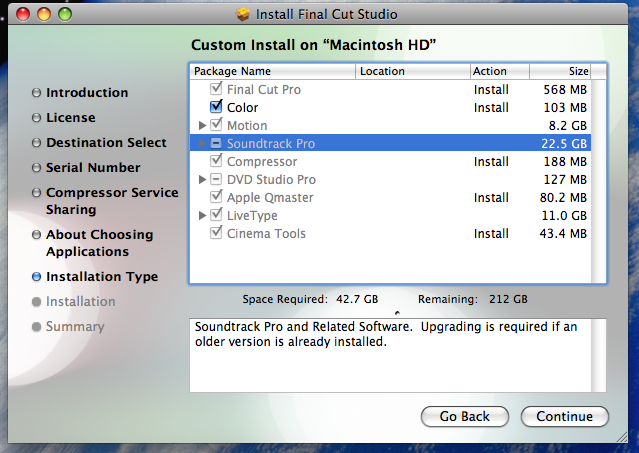The width and height of the screenshot is (639, 453).
Task: Click the 127 MB size value
Action: coord(565,180)
